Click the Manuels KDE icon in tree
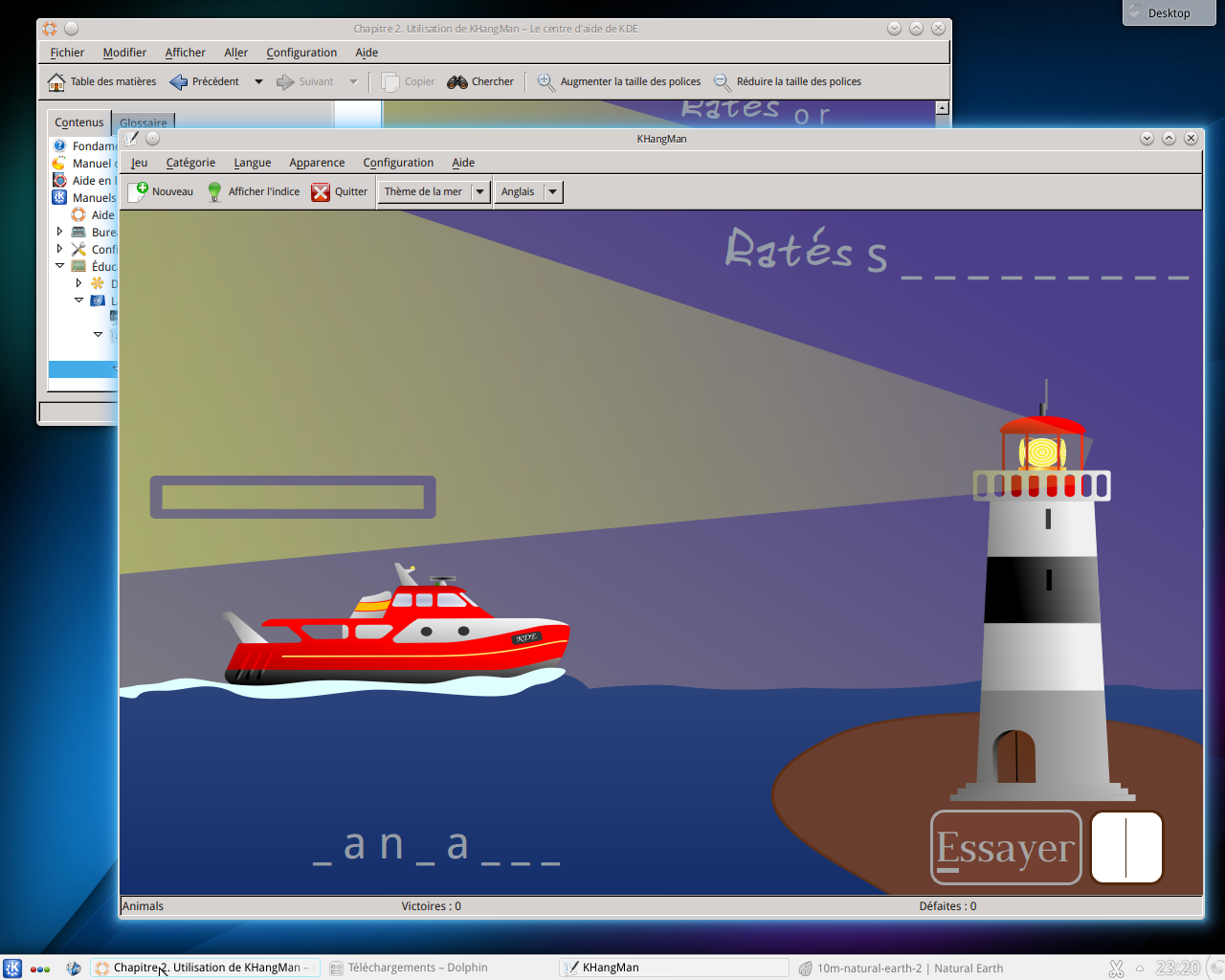 59,197
